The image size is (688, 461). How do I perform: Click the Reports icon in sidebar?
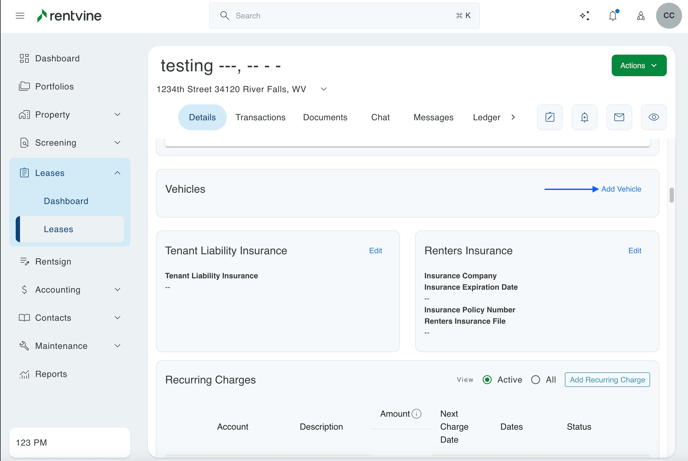[24, 374]
